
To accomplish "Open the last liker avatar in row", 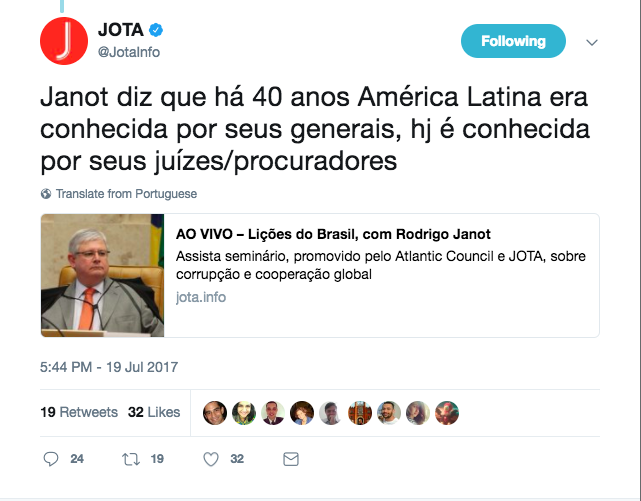I will pyautogui.click(x=447, y=413).
